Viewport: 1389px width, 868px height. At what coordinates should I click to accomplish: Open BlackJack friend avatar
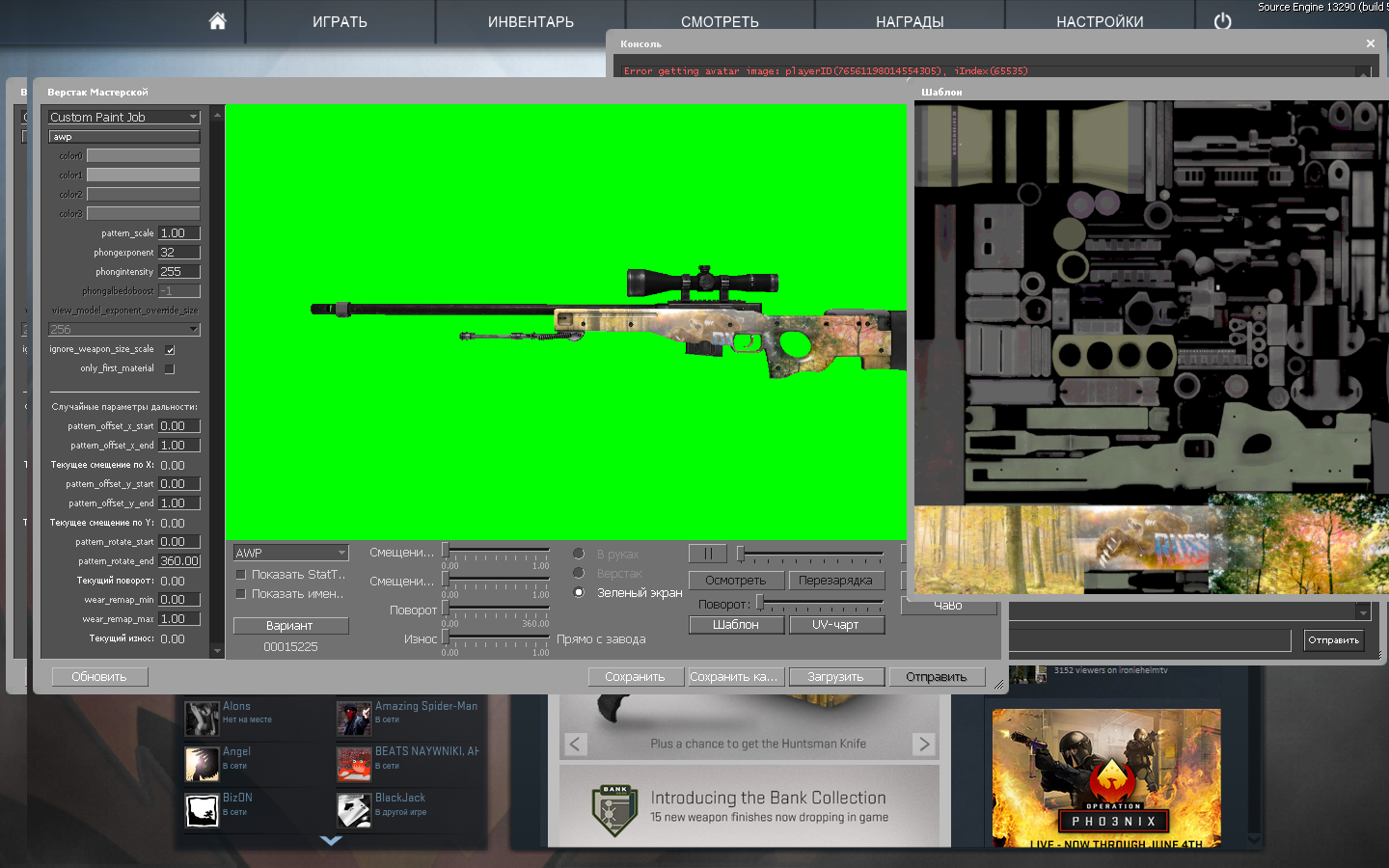(354, 810)
